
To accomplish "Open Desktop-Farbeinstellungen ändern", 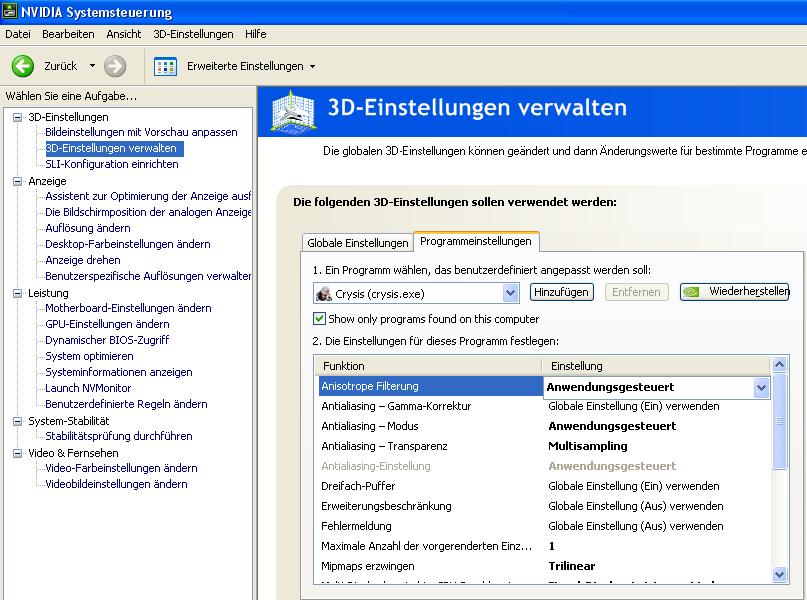I will (128, 244).
